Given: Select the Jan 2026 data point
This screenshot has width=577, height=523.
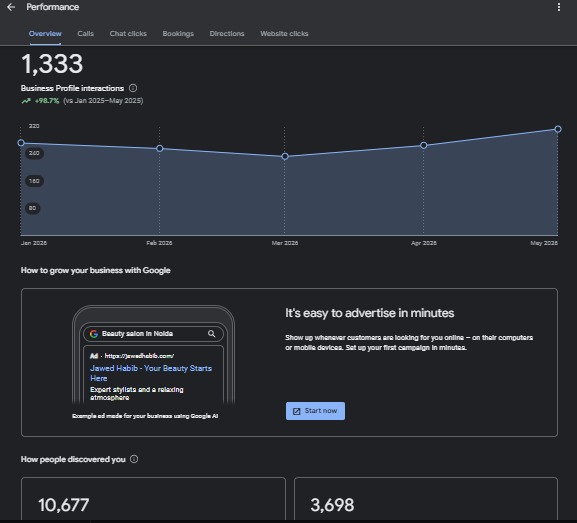Looking at the screenshot, I should (x=21, y=143).
